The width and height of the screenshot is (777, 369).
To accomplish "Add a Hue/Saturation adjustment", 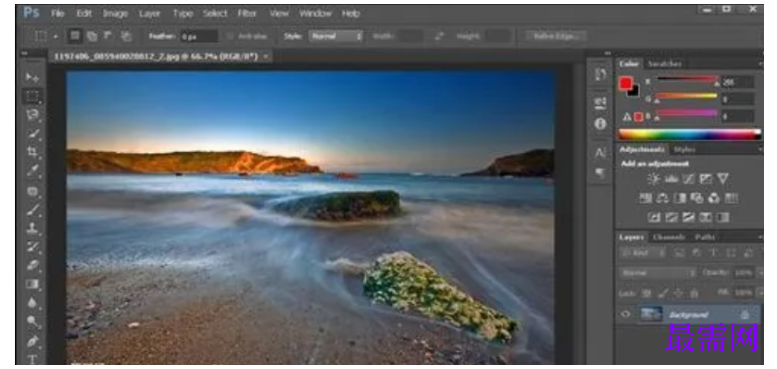I will tap(645, 199).
